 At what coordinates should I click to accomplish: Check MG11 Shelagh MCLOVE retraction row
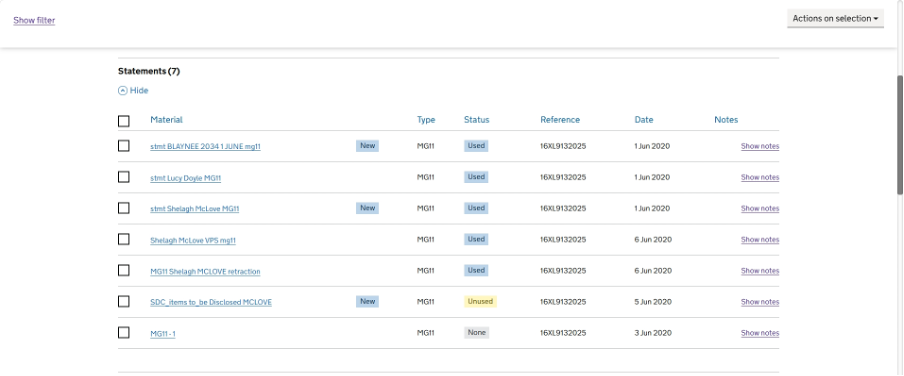click(123, 270)
